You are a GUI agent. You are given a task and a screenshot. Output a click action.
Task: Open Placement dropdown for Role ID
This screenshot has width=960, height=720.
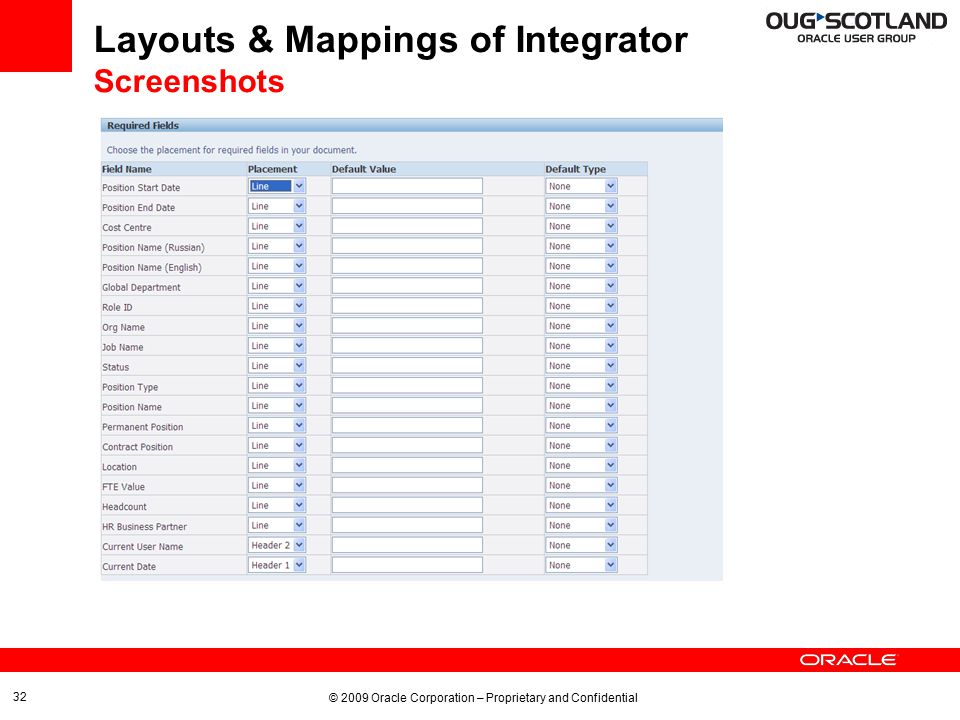pos(277,306)
